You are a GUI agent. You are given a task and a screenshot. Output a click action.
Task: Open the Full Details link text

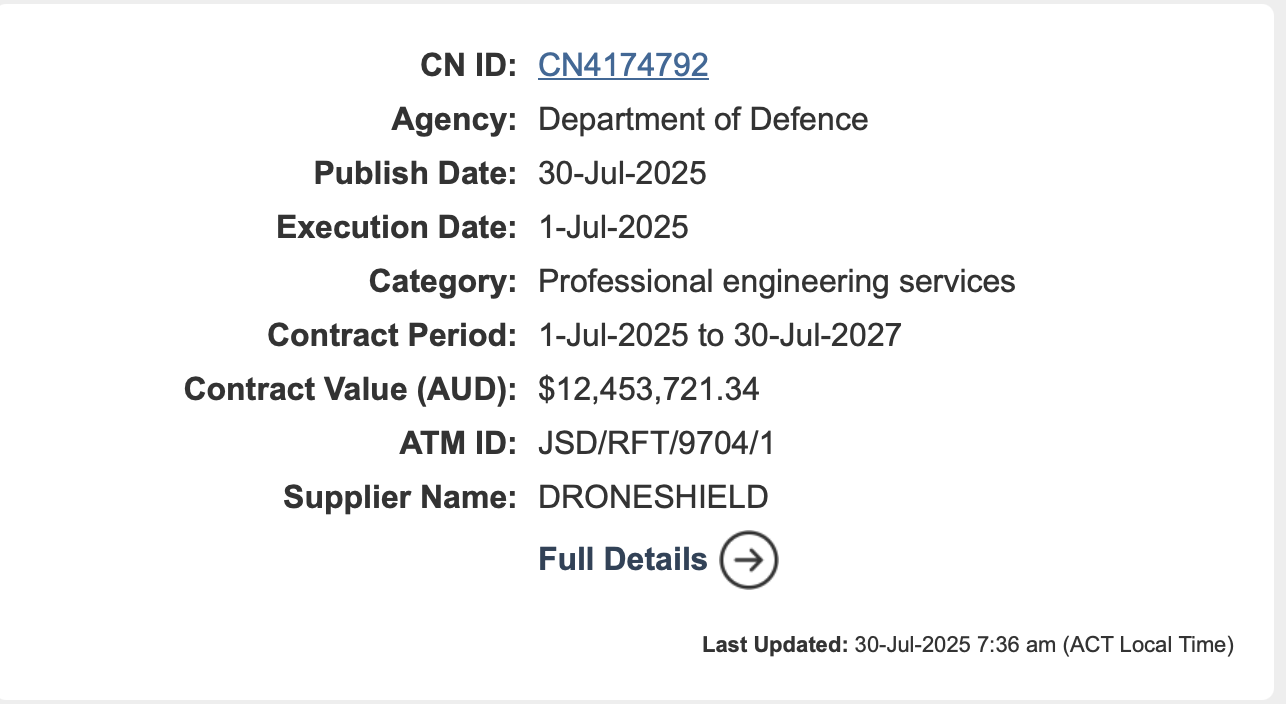[622, 559]
